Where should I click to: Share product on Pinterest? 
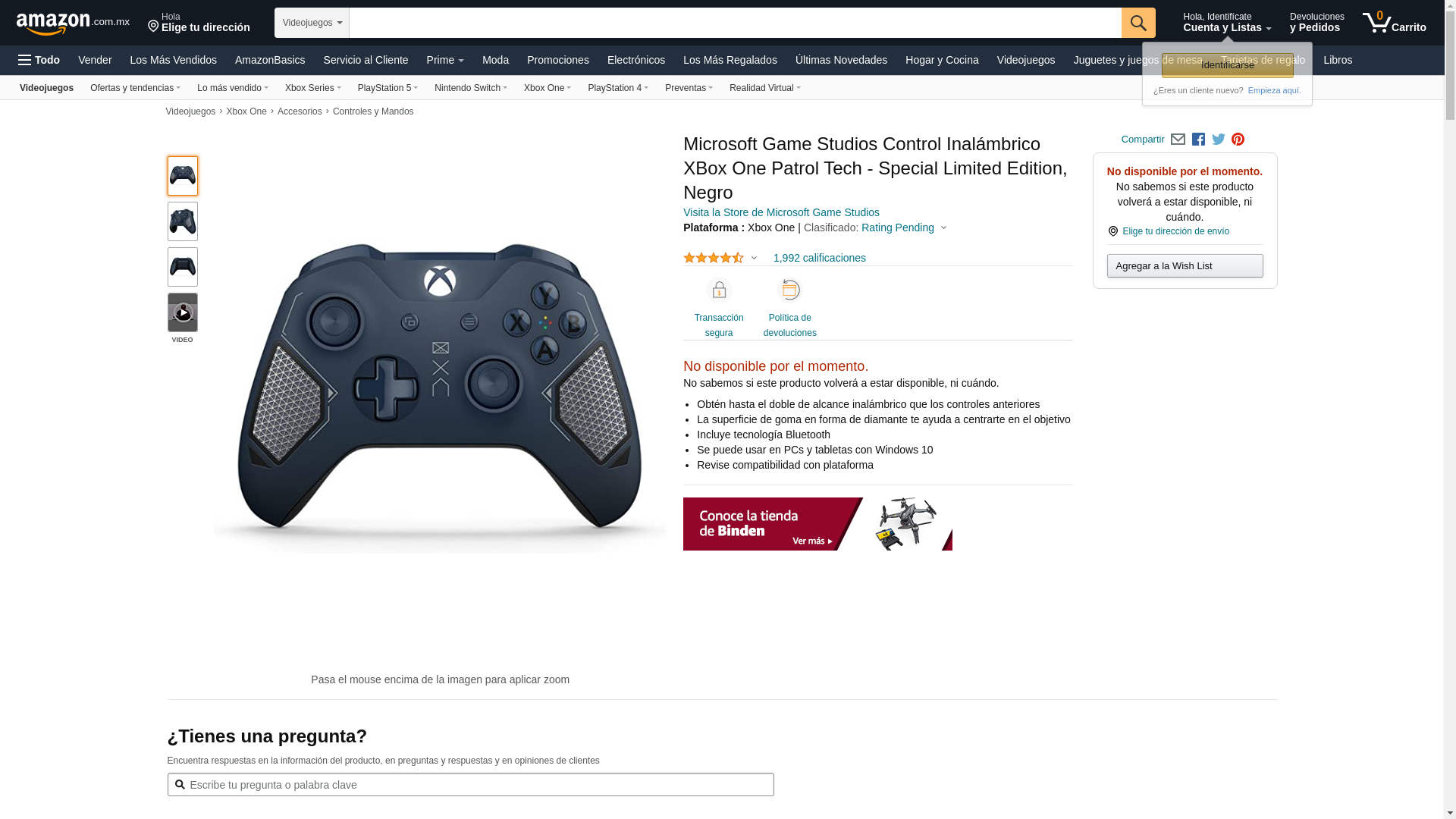(x=1238, y=140)
